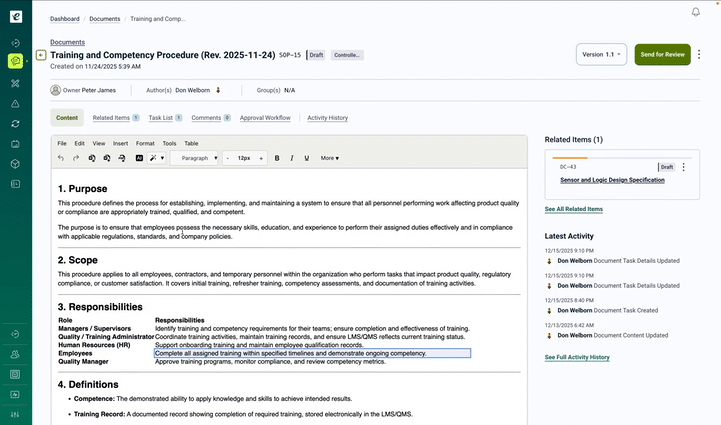Expand the More toolbar options
The image size is (721, 425).
(329, 158)
